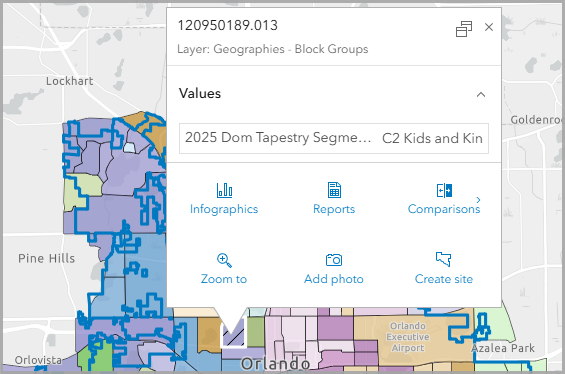Select the hatched highlighted block group on the map
The width and height of the screenshot is (565, 374).
tap(234, 335)
